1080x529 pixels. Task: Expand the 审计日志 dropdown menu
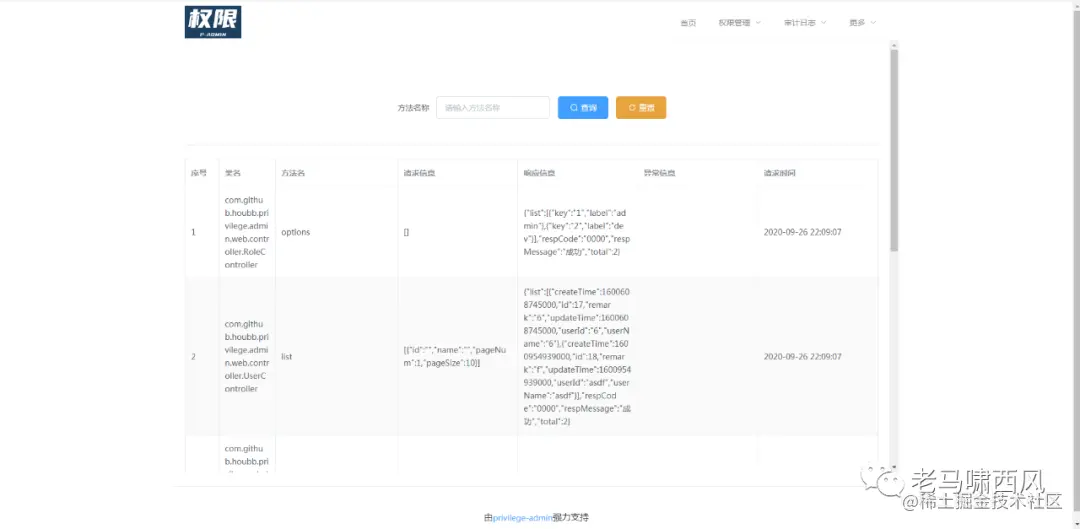click(804, 23)
